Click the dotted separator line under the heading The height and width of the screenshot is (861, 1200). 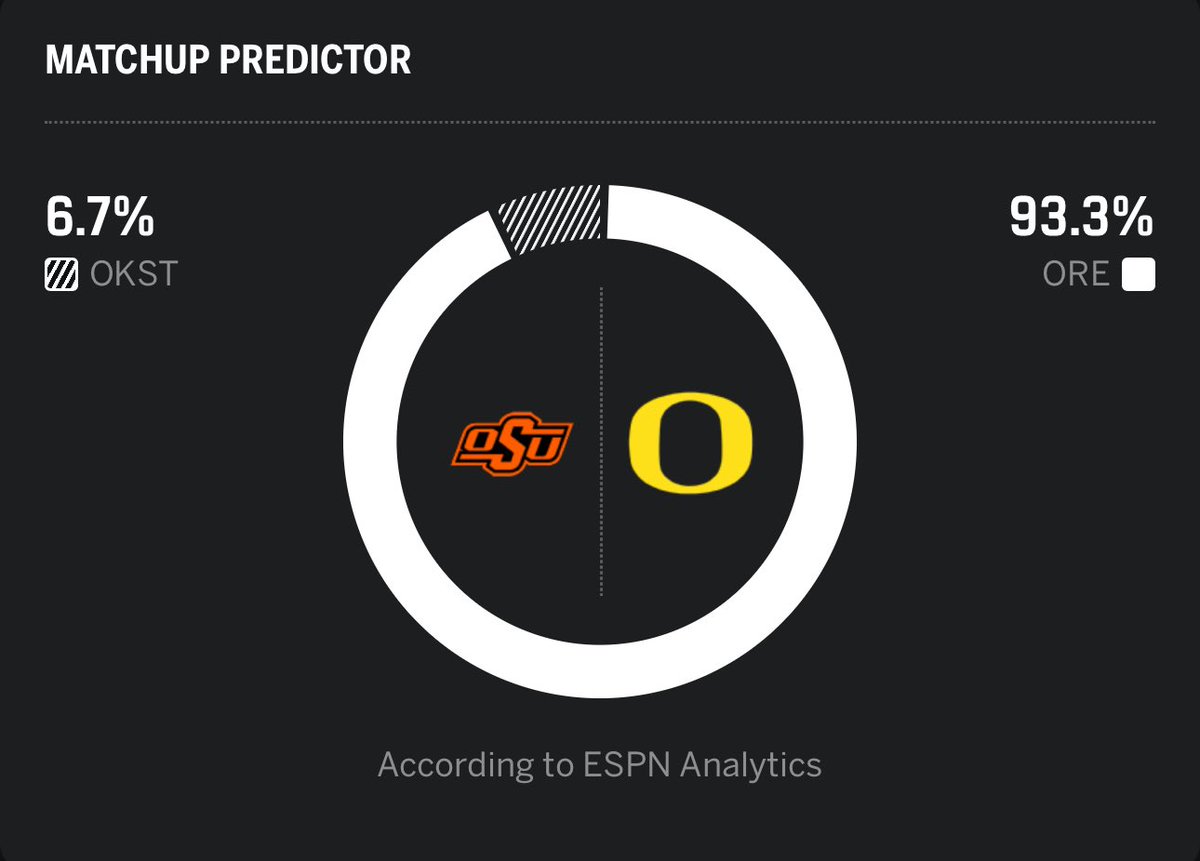[600, 123]
